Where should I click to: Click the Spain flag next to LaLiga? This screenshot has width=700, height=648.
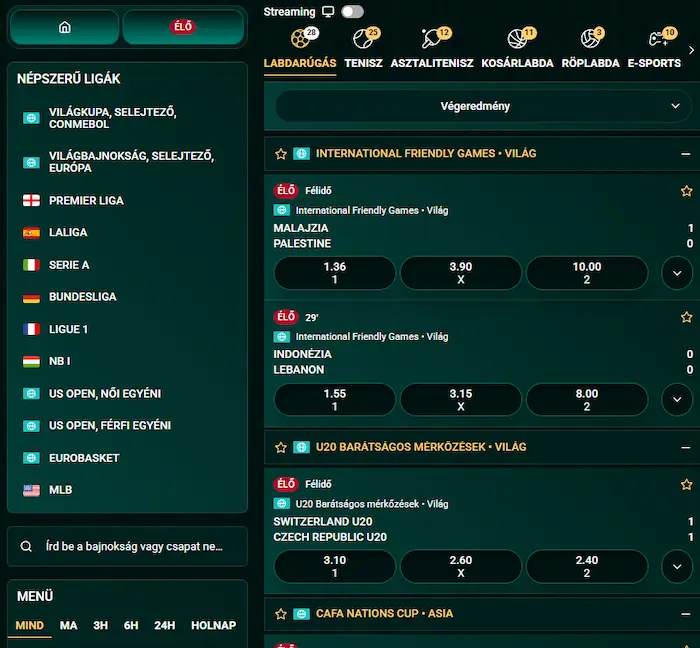(x=31, y=233)
